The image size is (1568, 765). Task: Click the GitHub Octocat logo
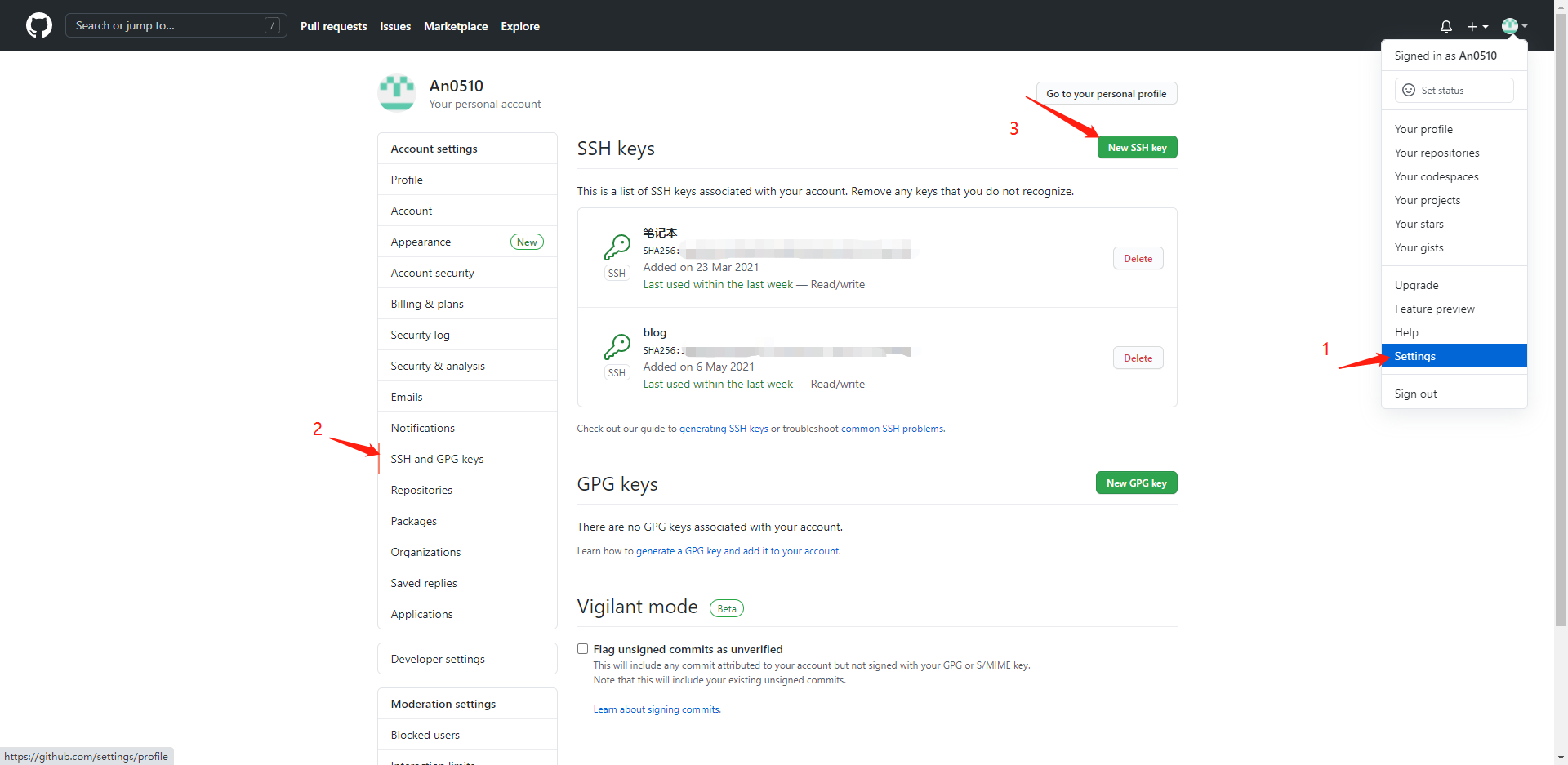coord(38,25)
